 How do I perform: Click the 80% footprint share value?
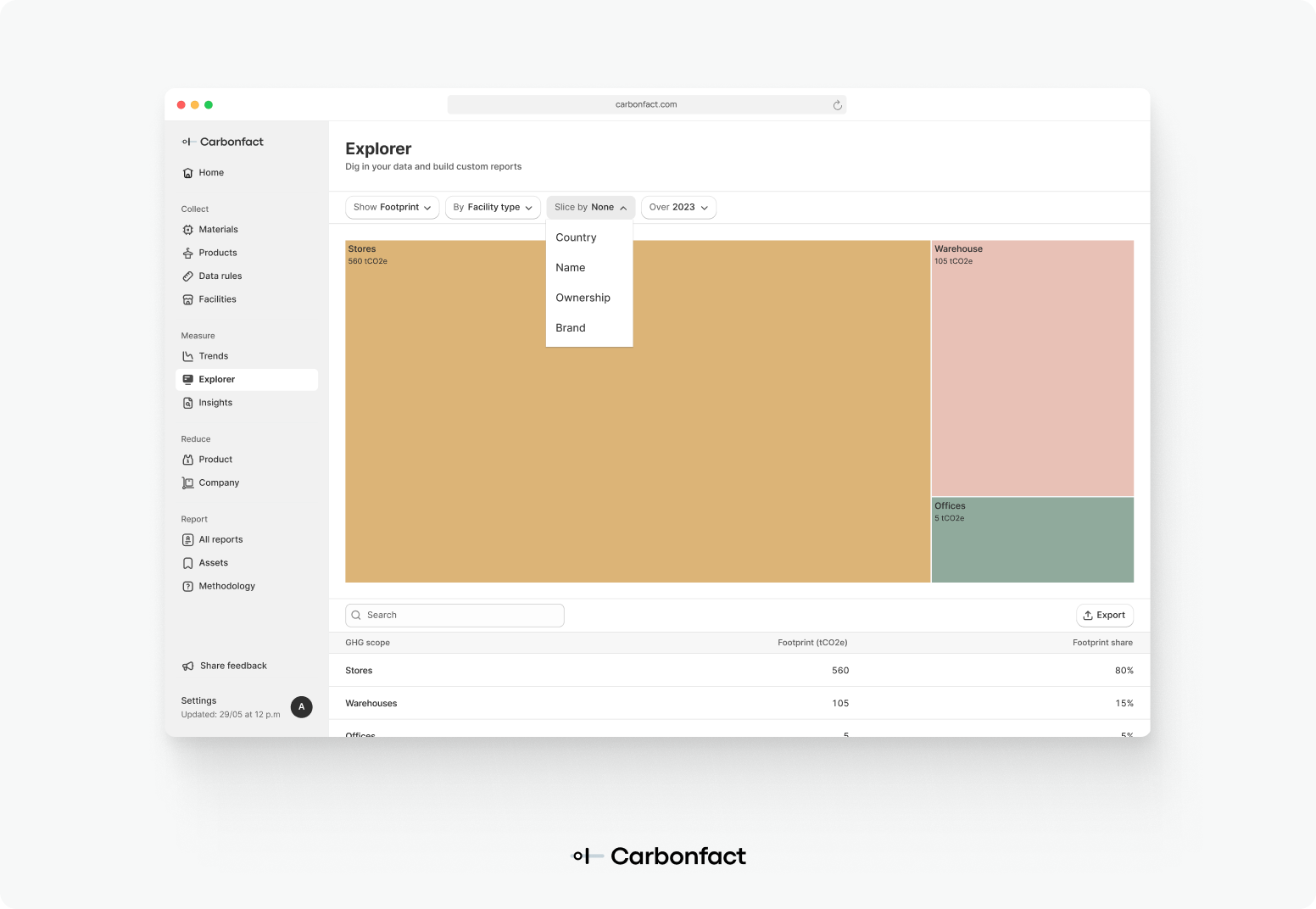coord(1124,671)
